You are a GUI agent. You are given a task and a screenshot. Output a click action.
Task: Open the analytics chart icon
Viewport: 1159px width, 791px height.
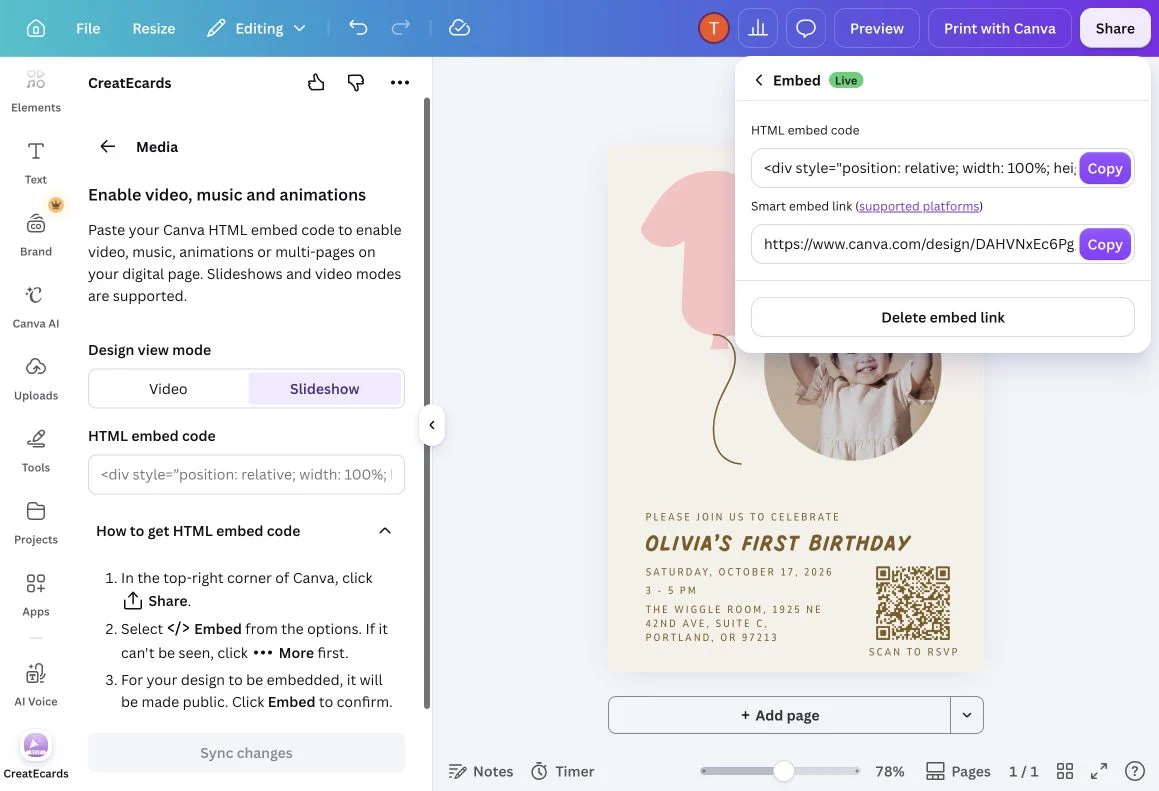tap(758, 28)
